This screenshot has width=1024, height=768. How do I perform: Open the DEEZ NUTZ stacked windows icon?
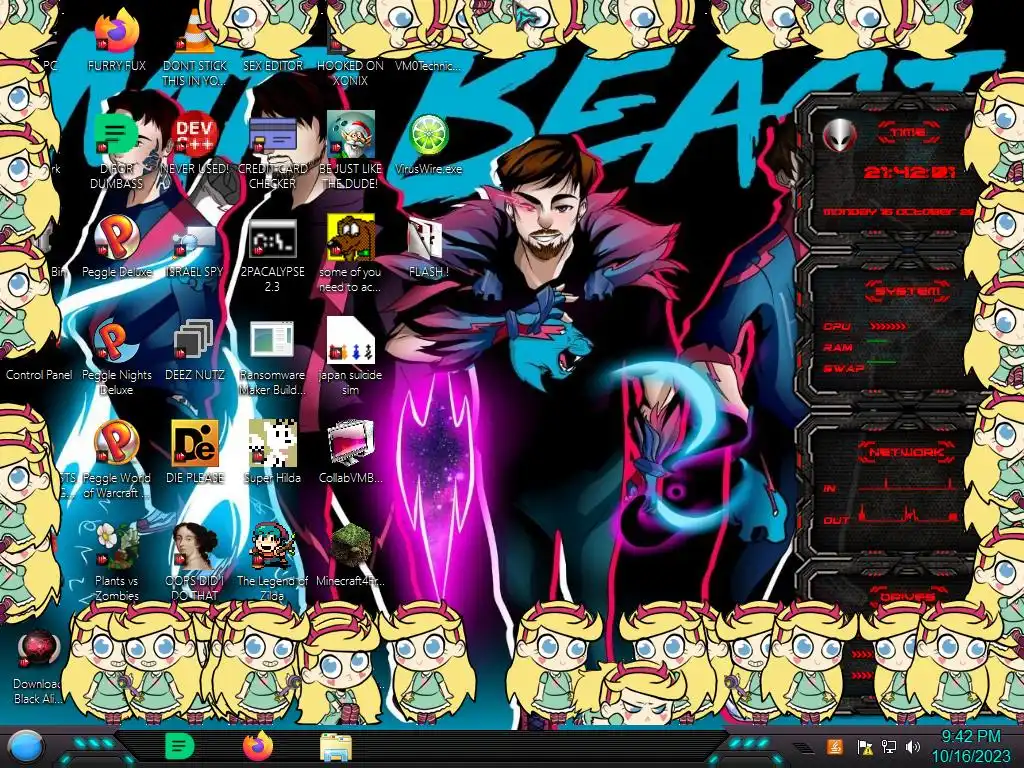[x=195, y=340]
